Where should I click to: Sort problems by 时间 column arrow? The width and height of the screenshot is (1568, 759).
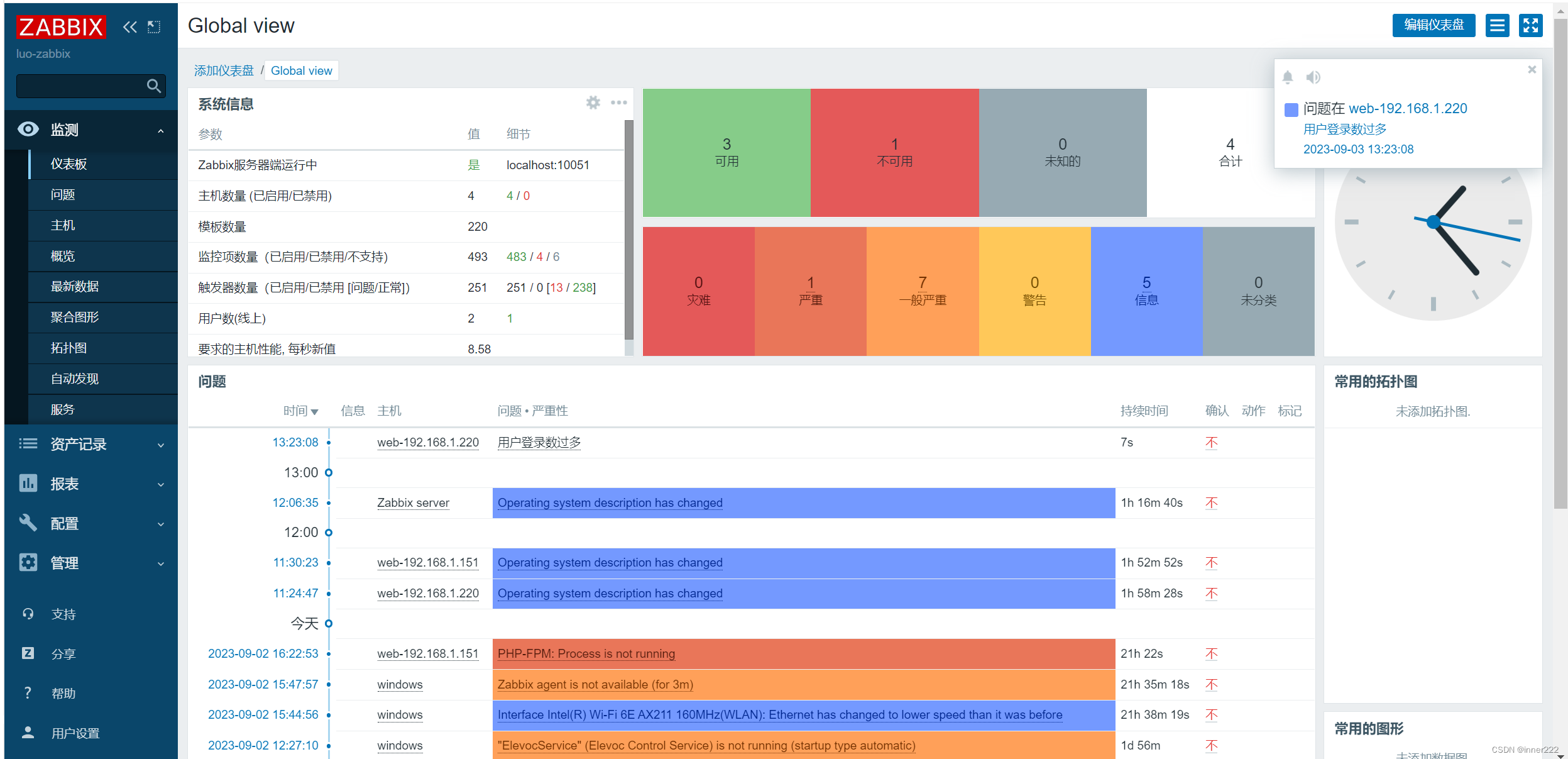315,412
